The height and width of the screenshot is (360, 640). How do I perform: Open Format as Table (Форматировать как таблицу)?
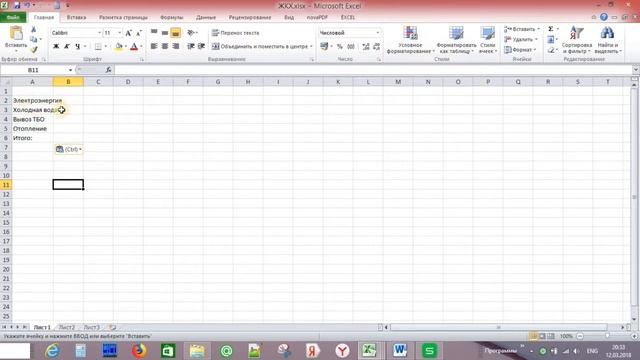[x=456, y=40]
